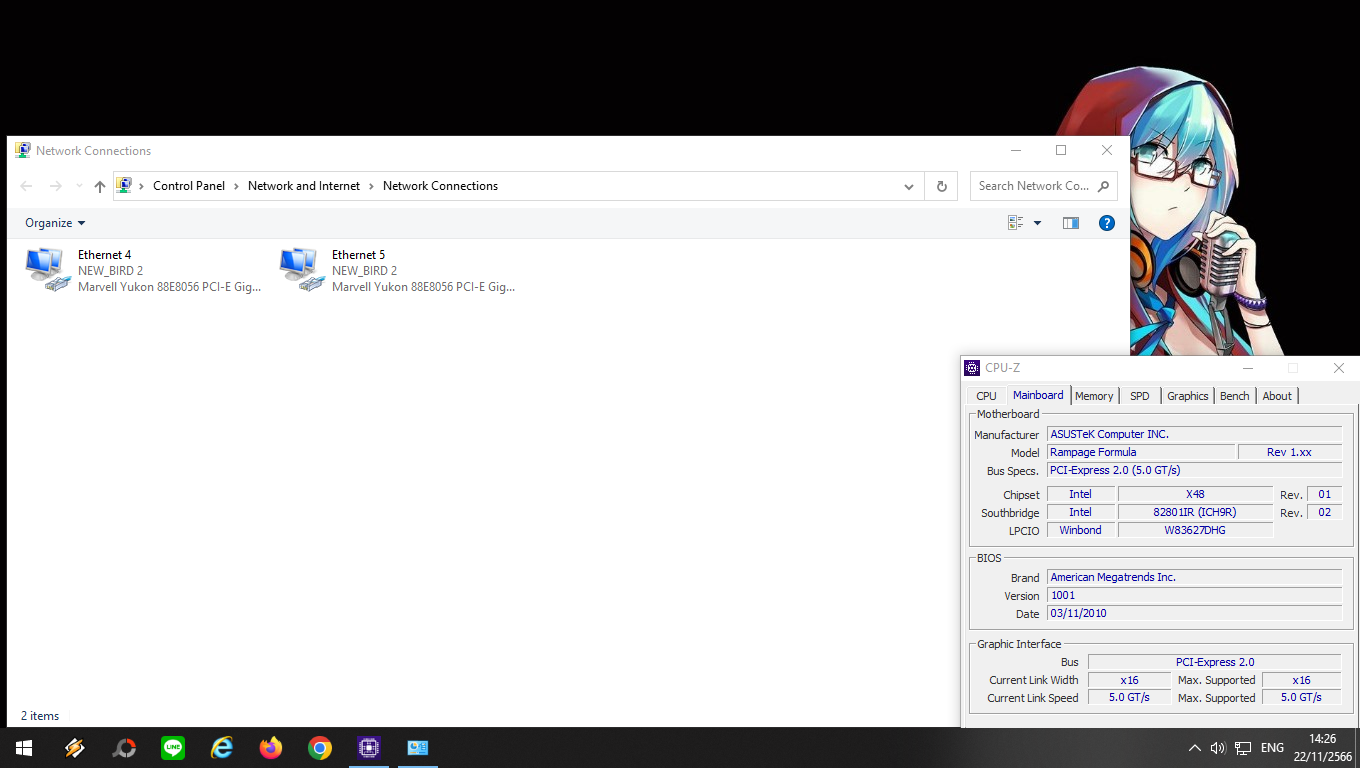Switch to CPU-Z taskbar button

coord(369,747)
